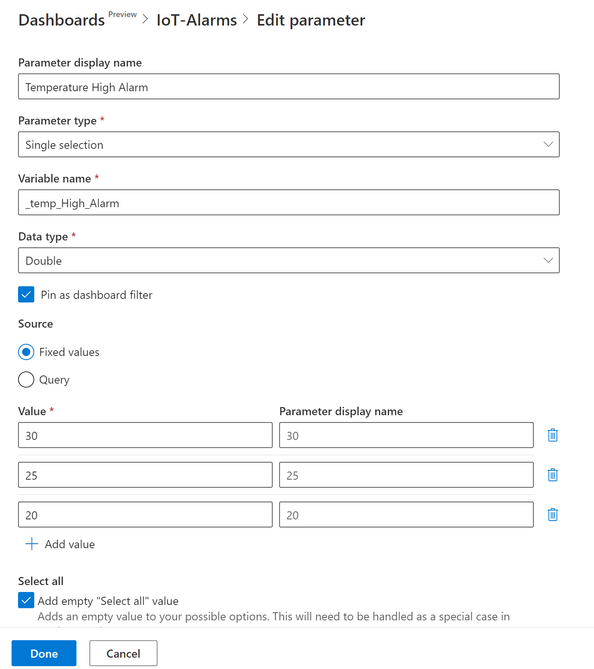Toggle Add empty "Select all" value checkbox
Image resolution: width=594 pixels, height=669 pixels.
[26, 600]
